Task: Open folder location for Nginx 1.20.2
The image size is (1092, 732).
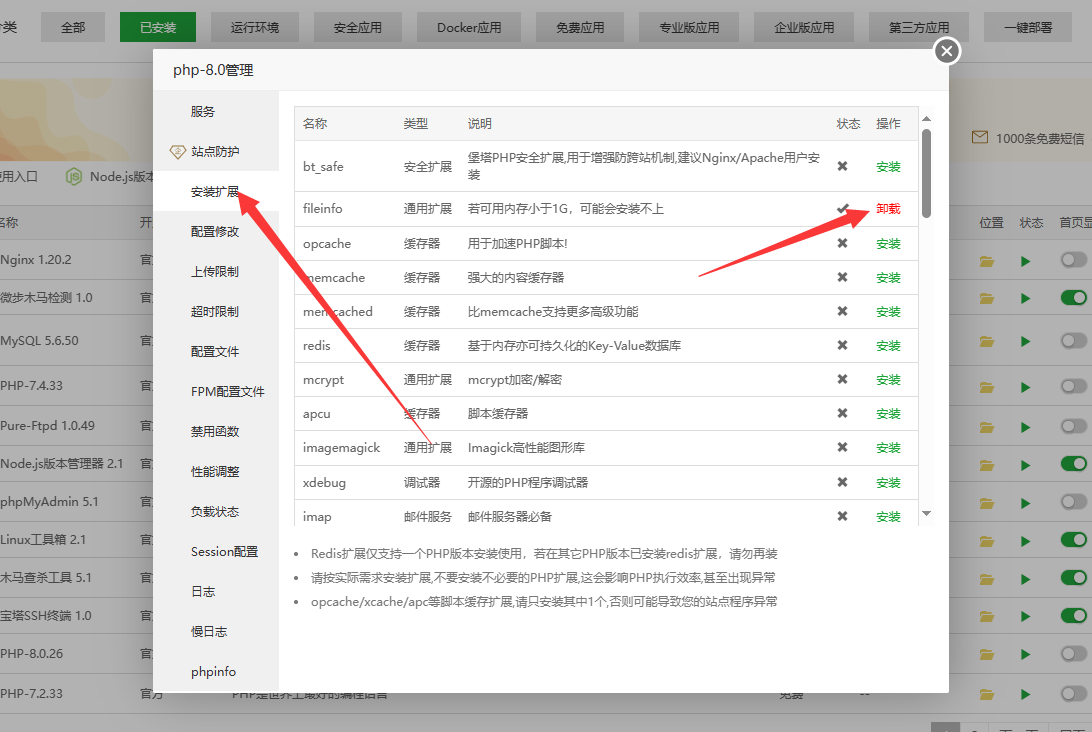Action: point(987,261)
